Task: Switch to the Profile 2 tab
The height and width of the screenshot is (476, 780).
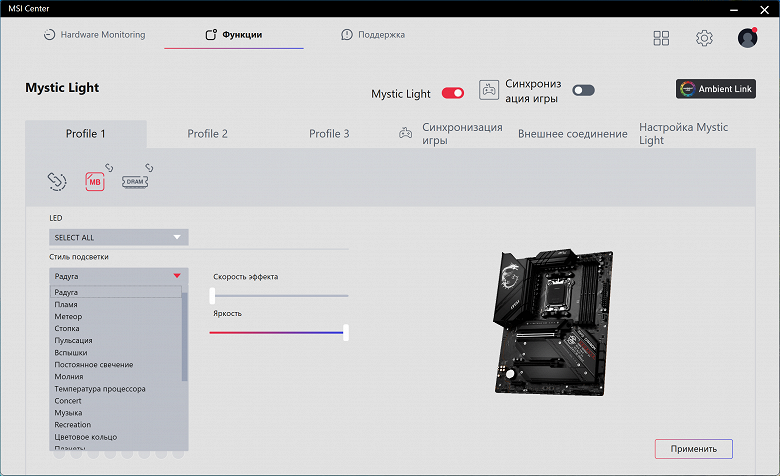Action: 208,134
